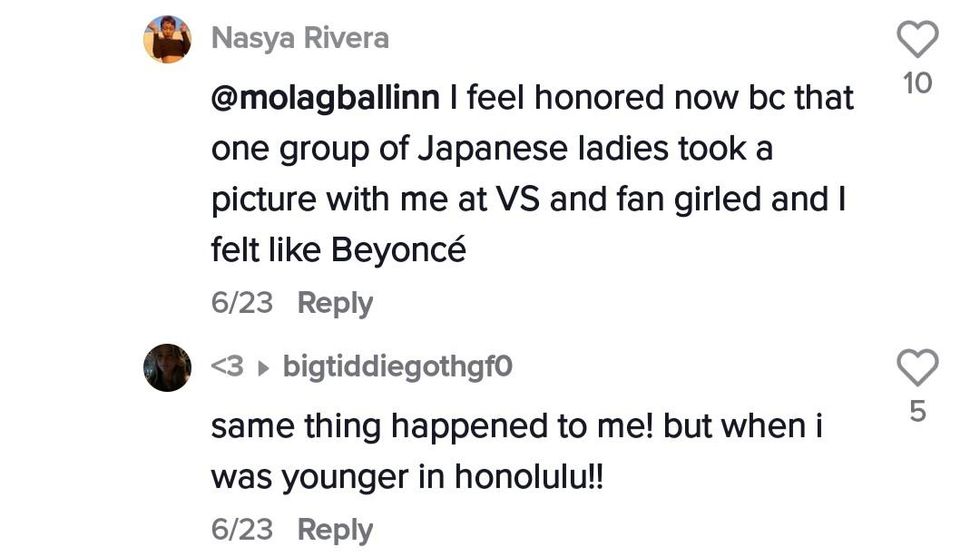Viewport: 980px width, 556px height.
Task: Open Nasya Rivera's profile picture
Action: pyautogui.click(x=167, y=40)
